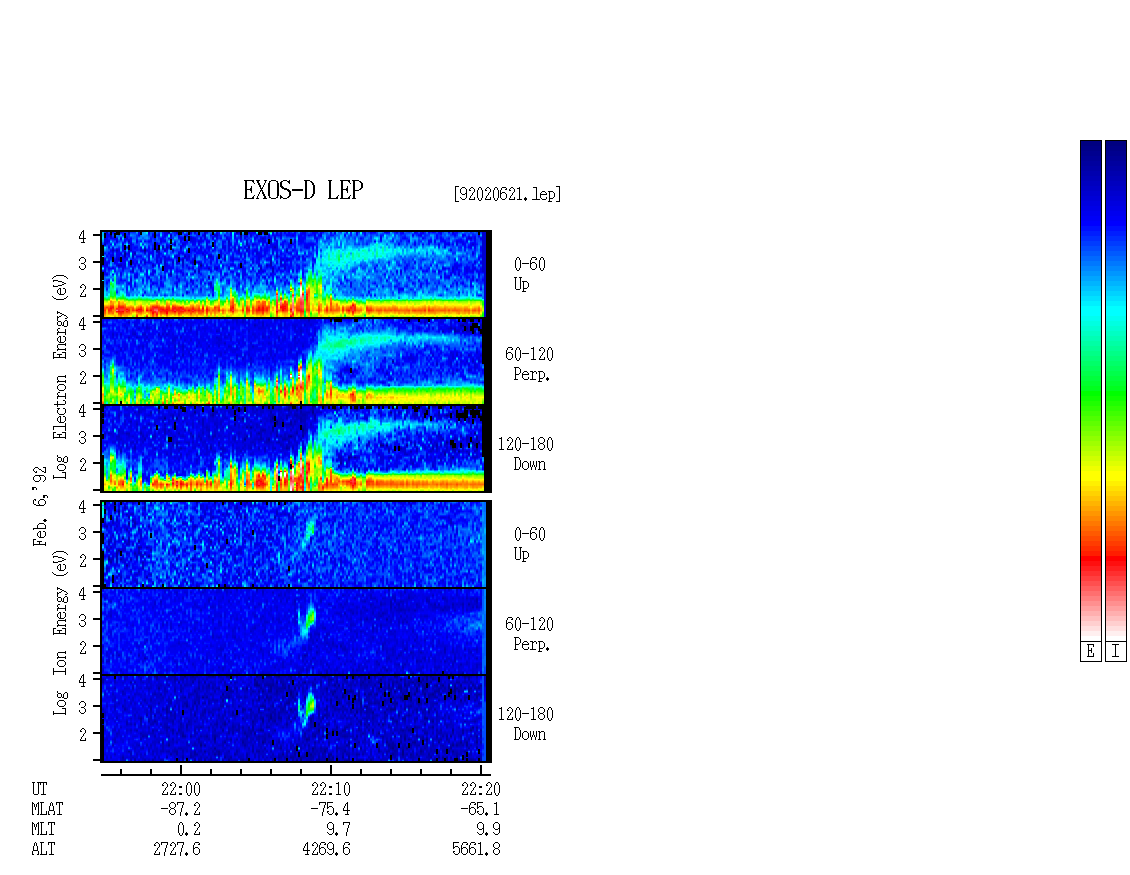The width and height of the screenshot is (1130, 875).
Task: Click the ALT row label
Action: 43,850
